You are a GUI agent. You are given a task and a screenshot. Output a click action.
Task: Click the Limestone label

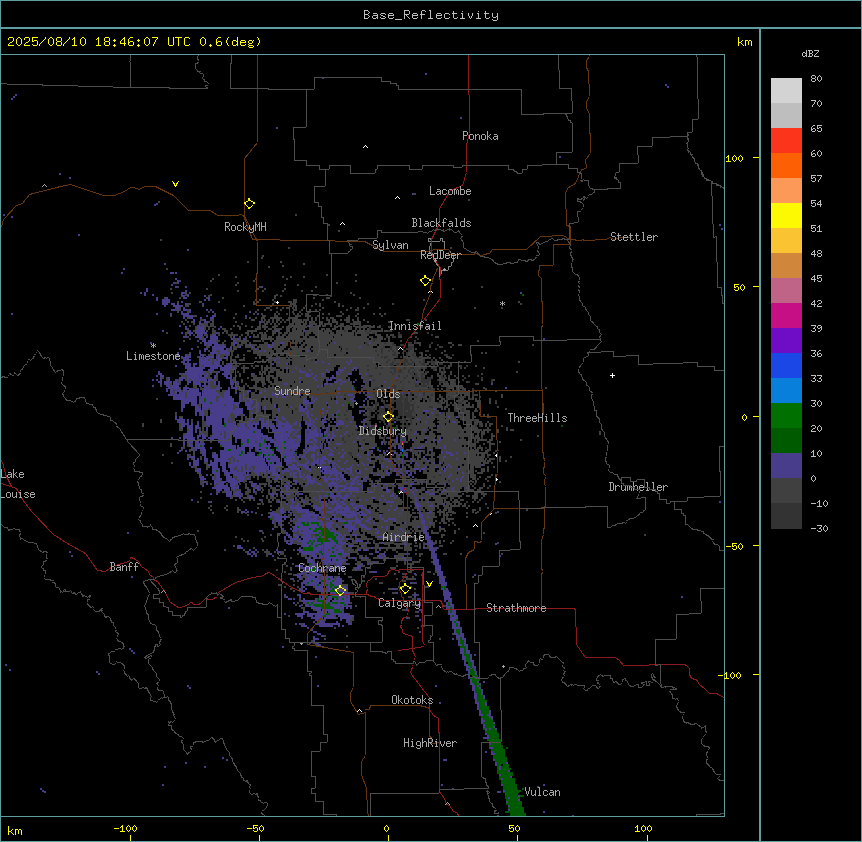coord(153,356)
